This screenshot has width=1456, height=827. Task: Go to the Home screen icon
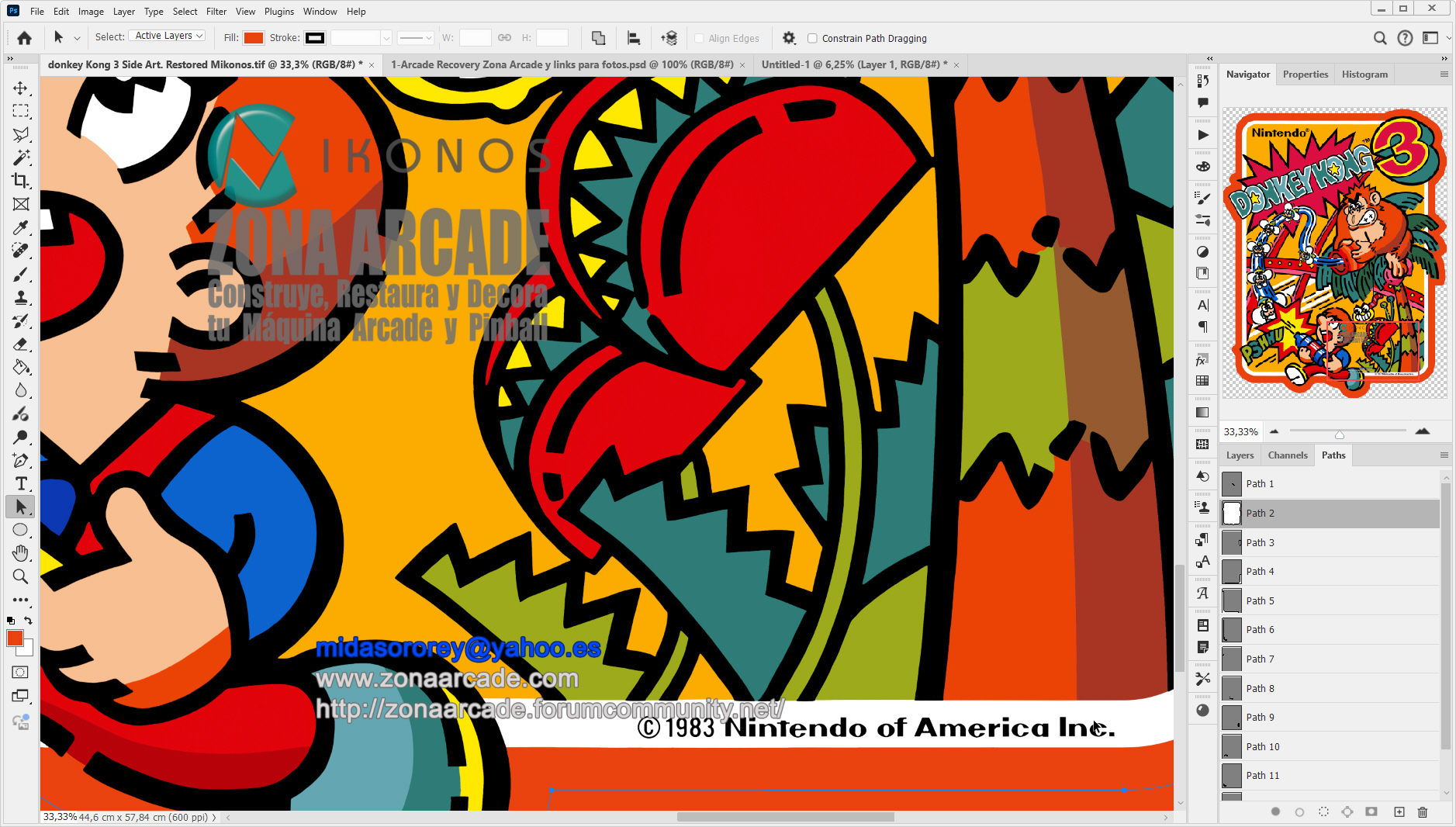pos(24,38)
